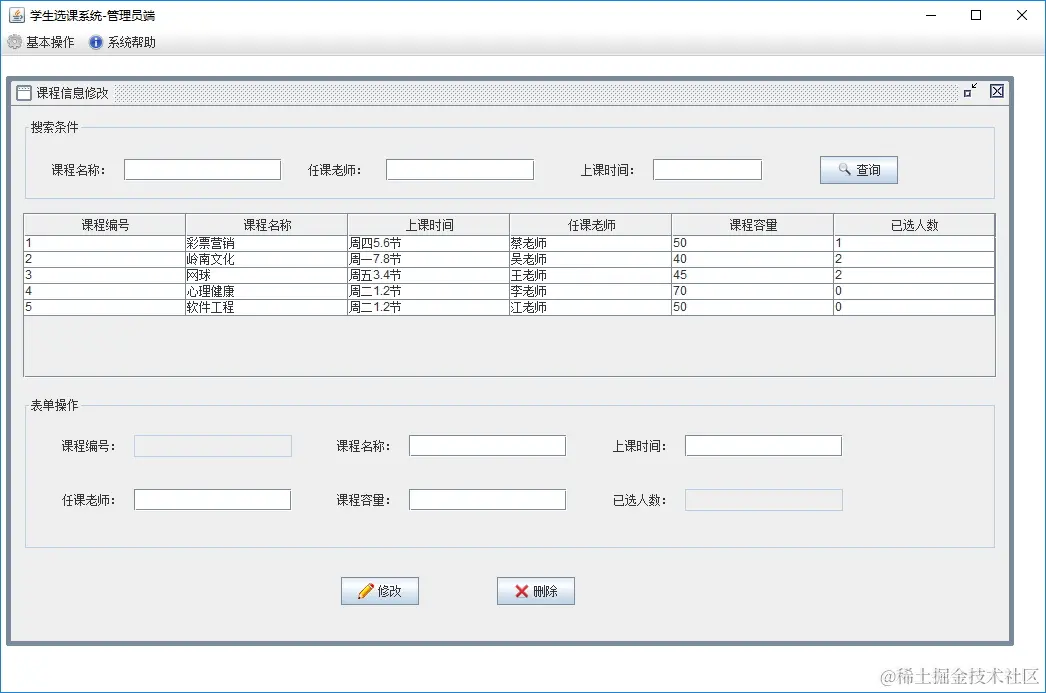
Task: Click the 李老师 teacher cell
Action: (591, 291)
